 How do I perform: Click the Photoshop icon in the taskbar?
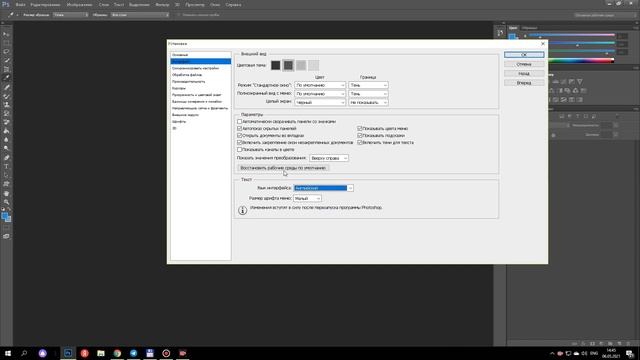click(68, 353)
